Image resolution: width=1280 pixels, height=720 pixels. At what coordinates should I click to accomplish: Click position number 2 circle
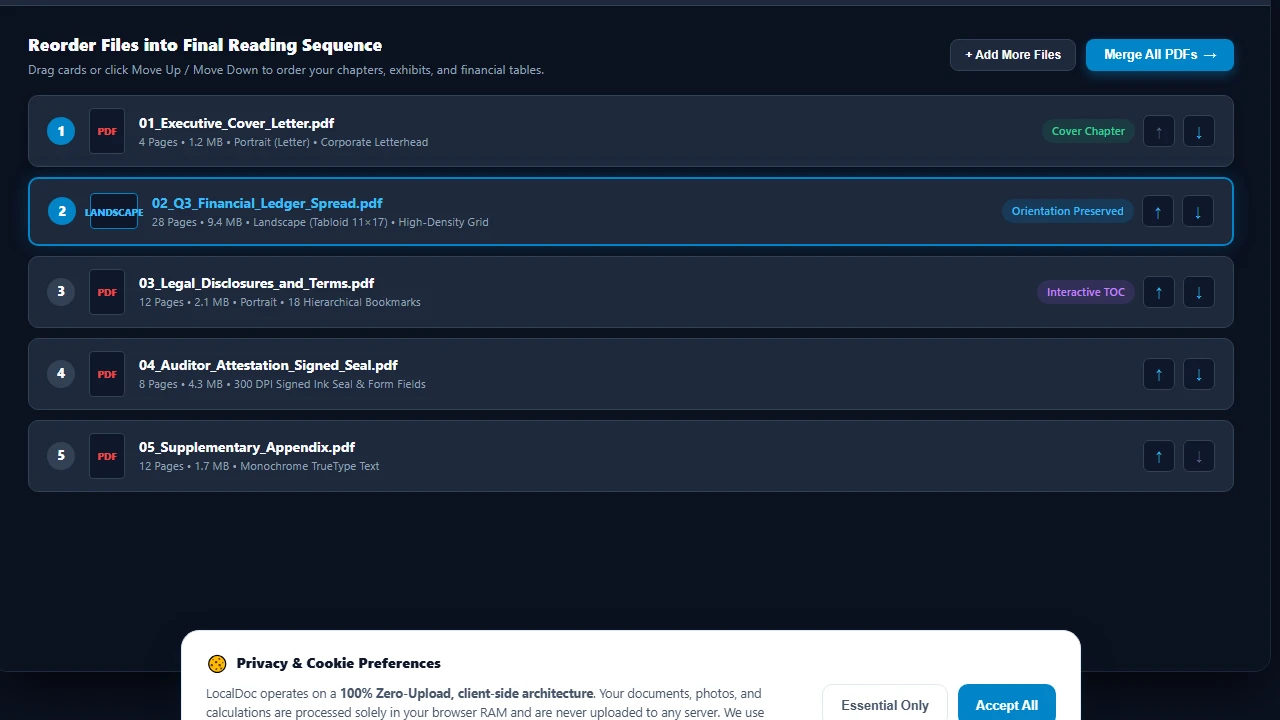point(62,211)
